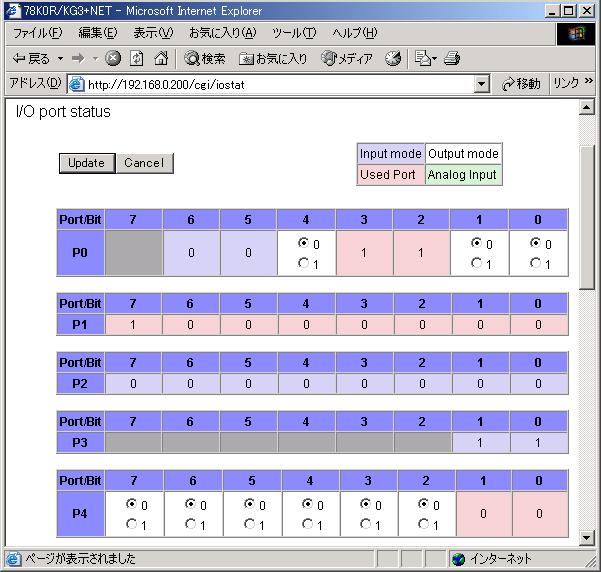Viewport: 601px width, 572px height.
Task: Go back with the 戻る arrow button
Action: (x=31, y=59)
